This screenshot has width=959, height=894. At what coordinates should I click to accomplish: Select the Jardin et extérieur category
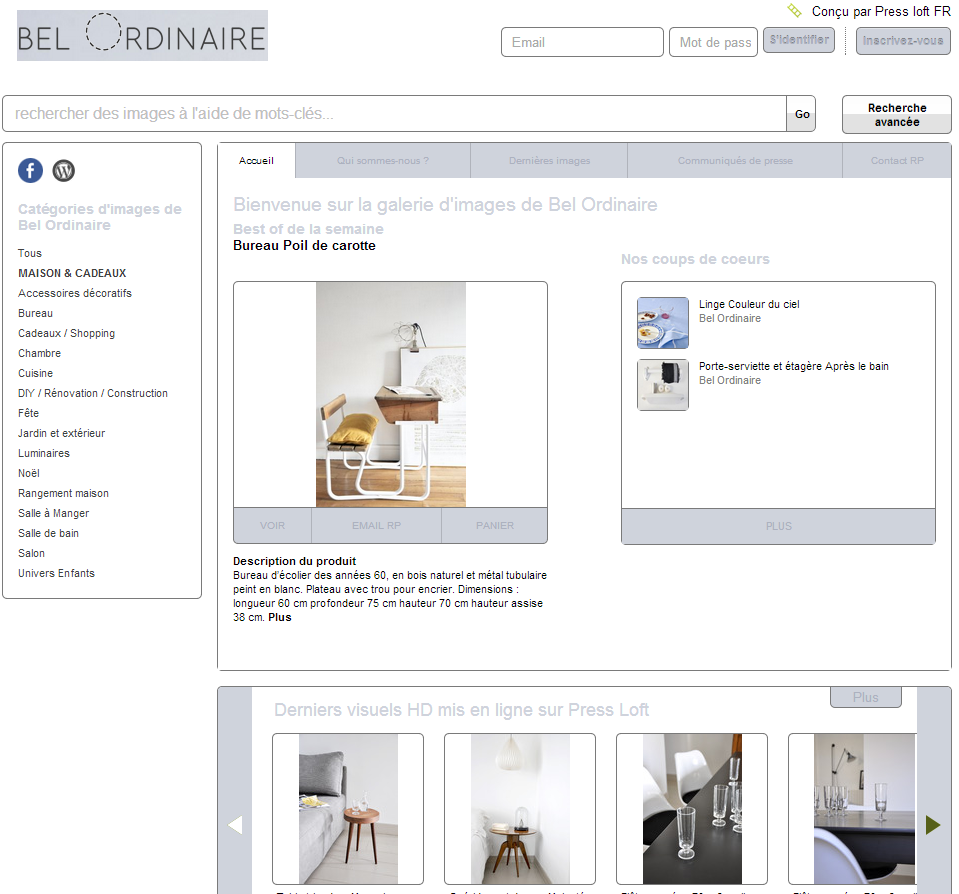[62, 434]
